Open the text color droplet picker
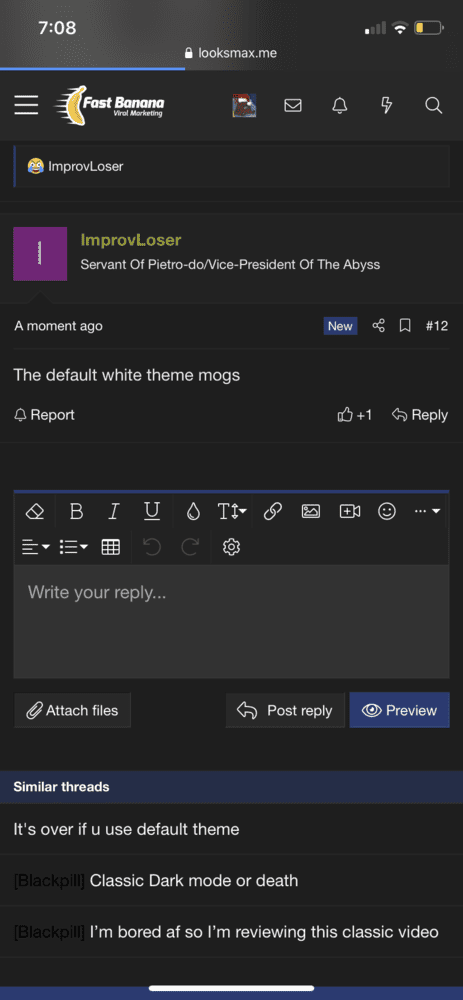This screenshot has width=463, height=1000. [x=193, y=511]
